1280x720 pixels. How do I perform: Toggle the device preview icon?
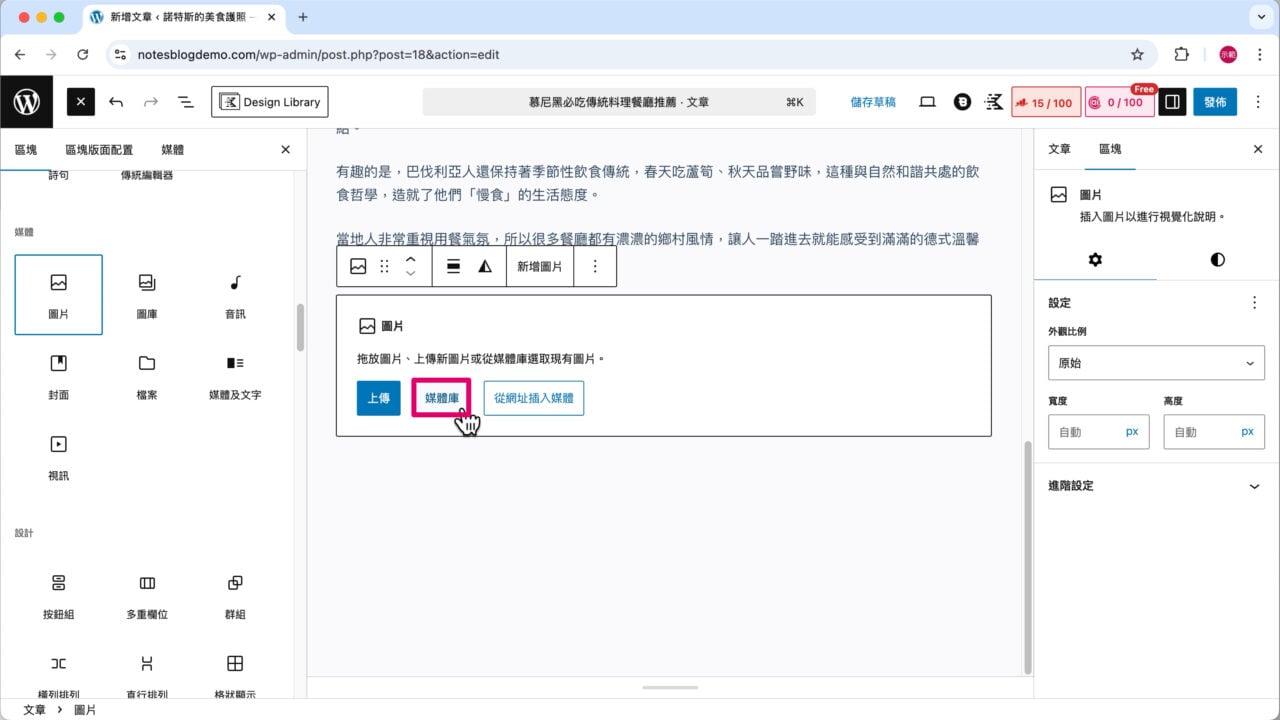coord(927,101)
